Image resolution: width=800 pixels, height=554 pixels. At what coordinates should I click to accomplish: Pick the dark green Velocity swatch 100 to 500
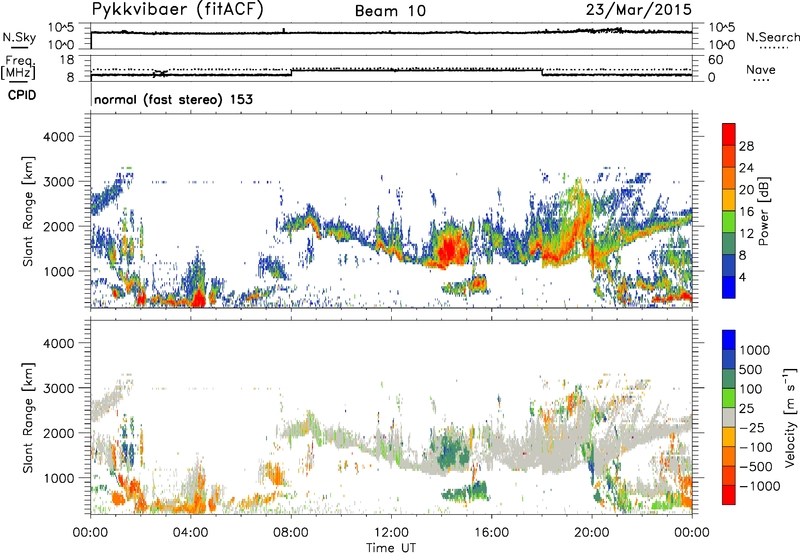[729, 379]
